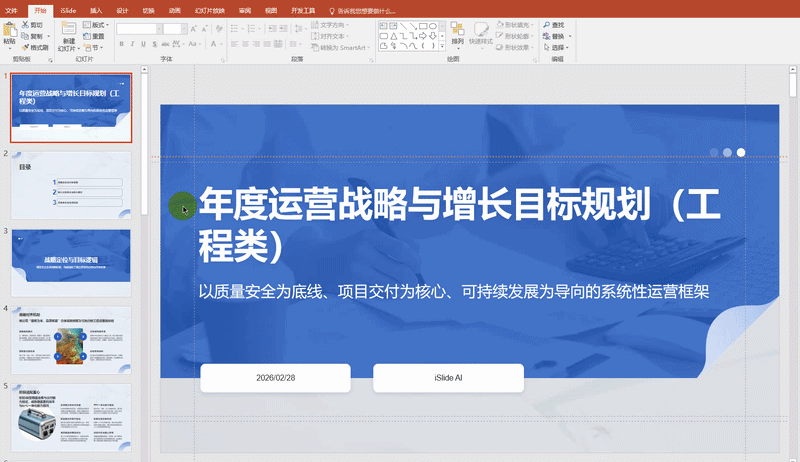Switch to the iSlide tab
The width and height of the screenshot is (800, 462).
(x=68, y=11)
